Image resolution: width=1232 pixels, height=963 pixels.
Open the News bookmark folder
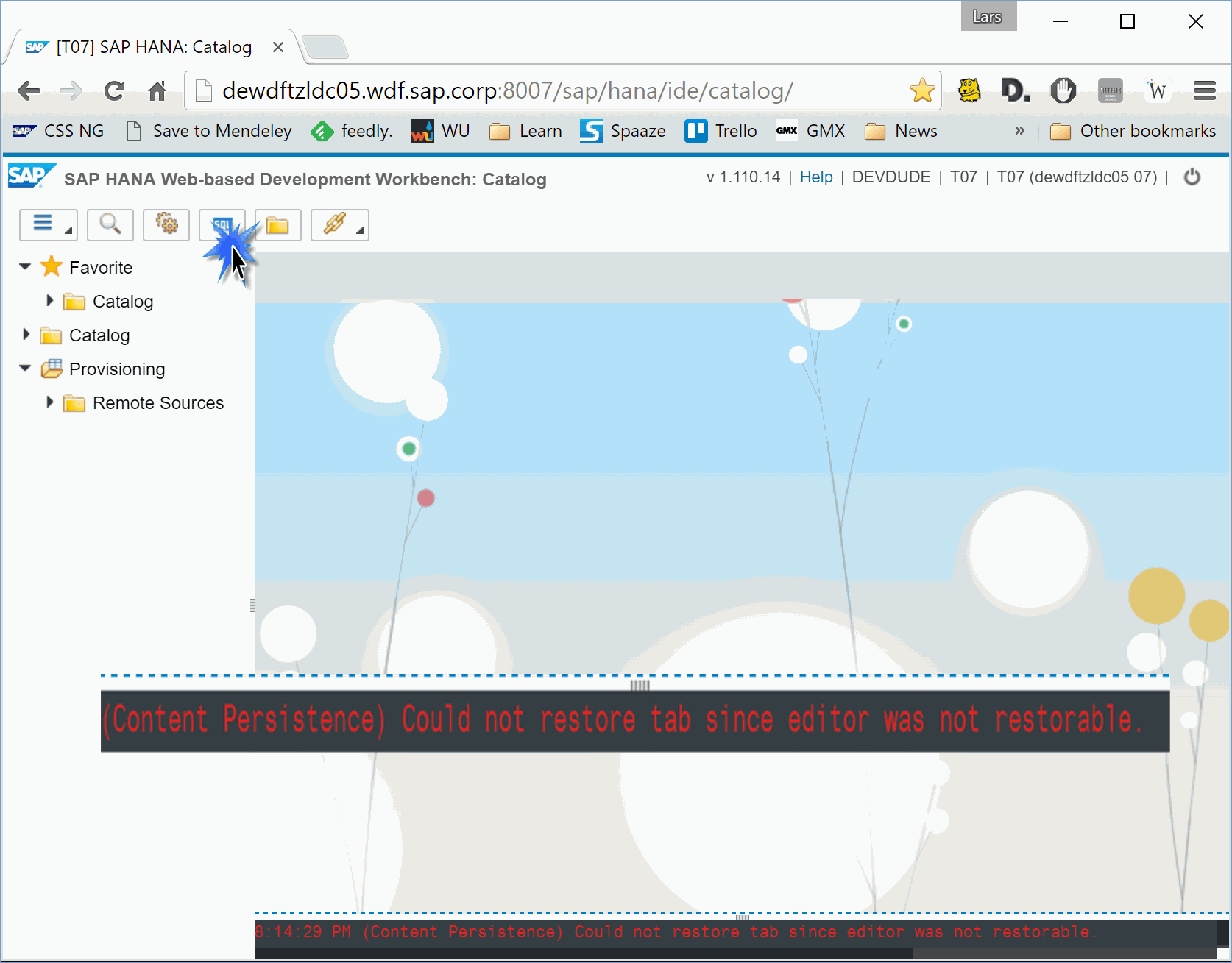coord(902,131)
